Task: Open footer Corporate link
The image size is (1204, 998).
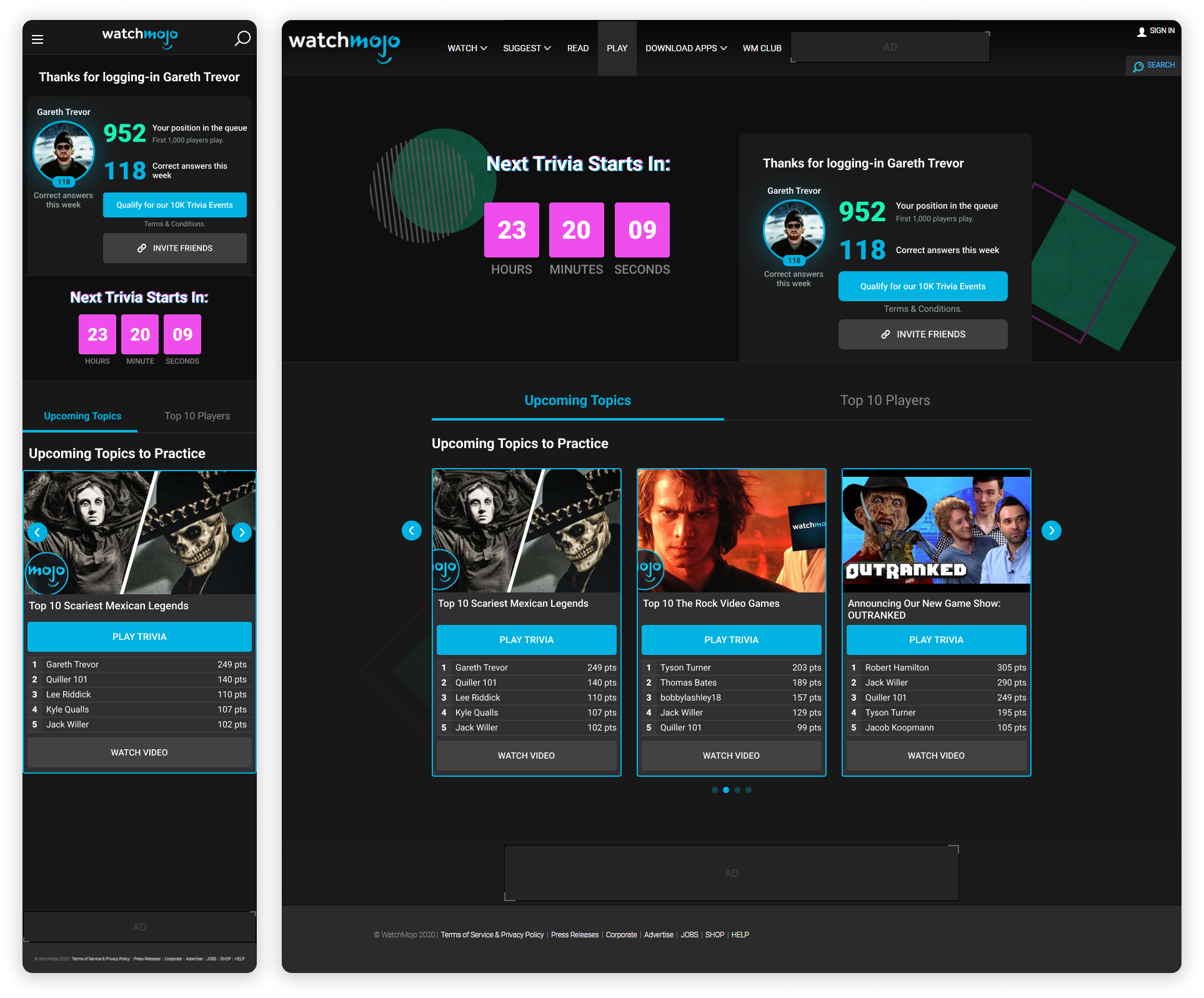Action: [x=622, y=935]
